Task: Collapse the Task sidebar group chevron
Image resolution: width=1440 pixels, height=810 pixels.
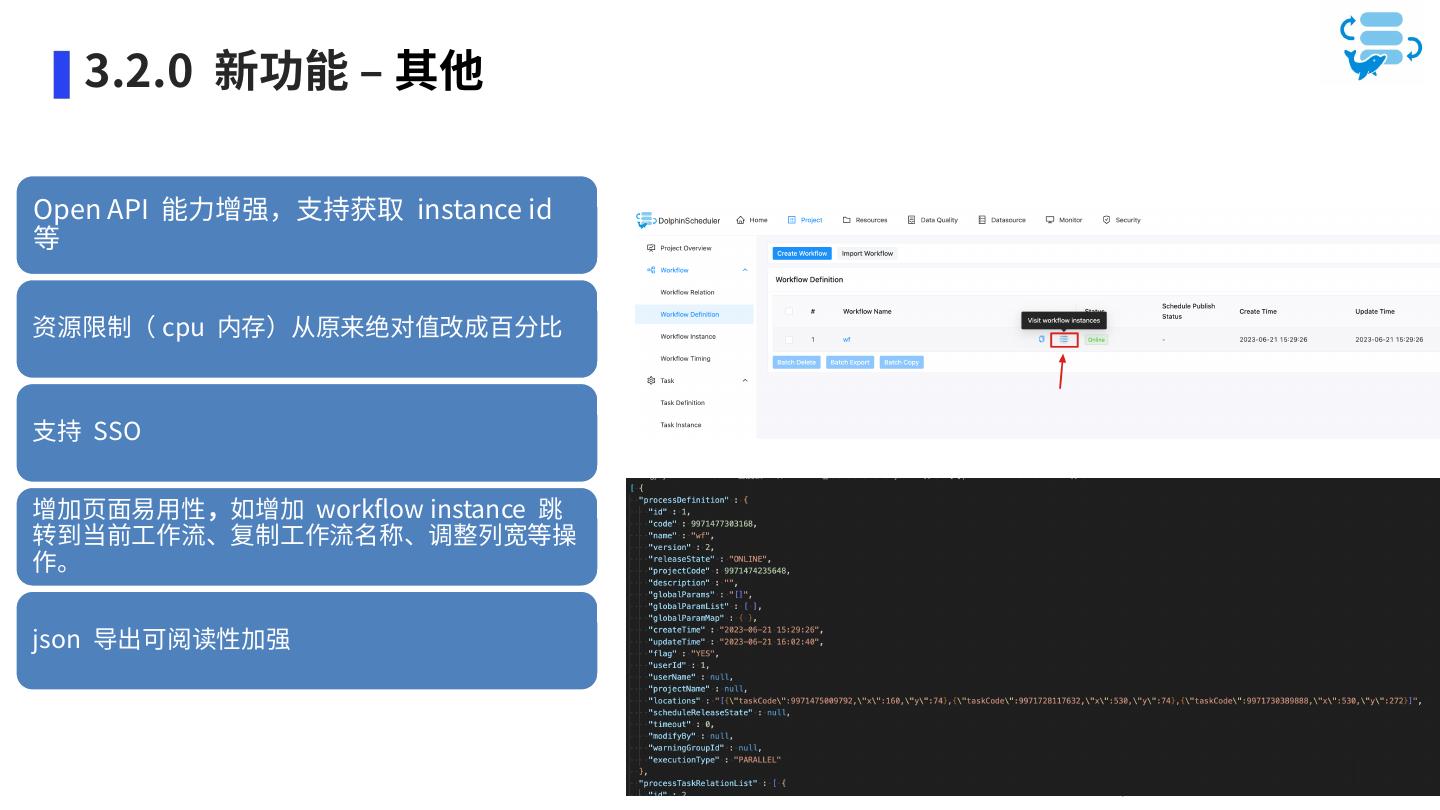Action: [745, 381]
